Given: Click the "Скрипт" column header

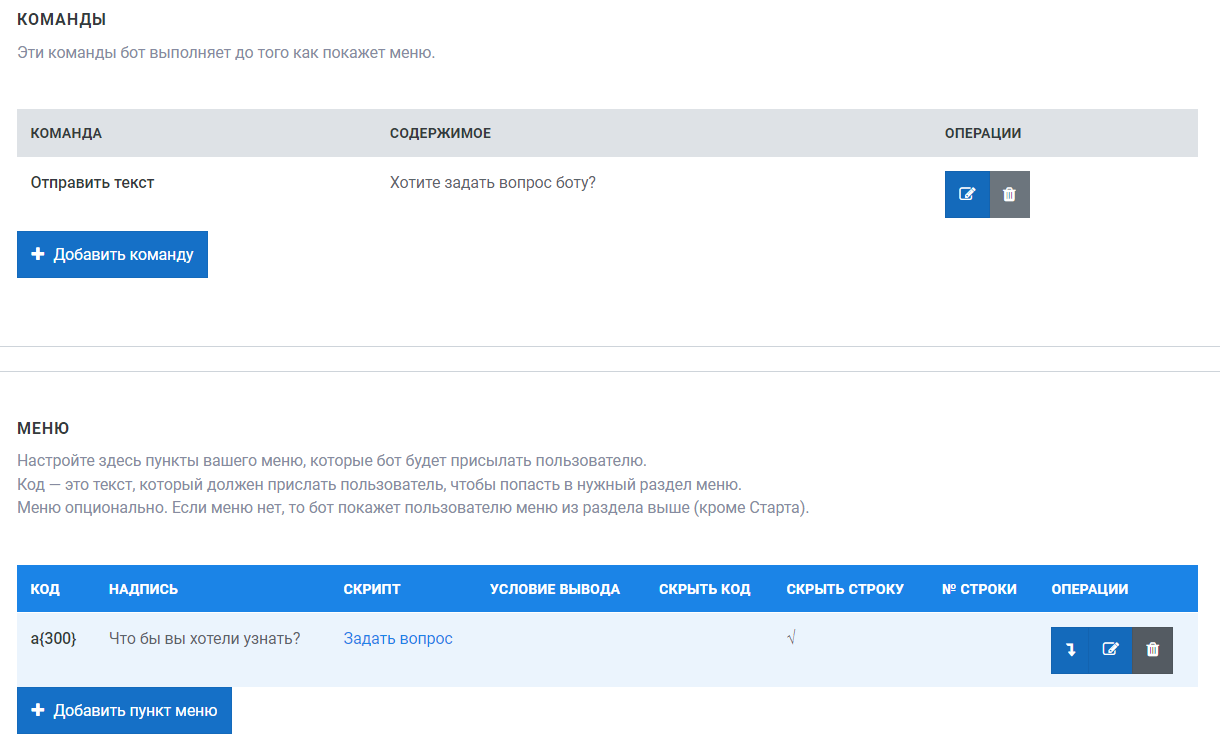Looking at the screenshot, I should 371,589.
